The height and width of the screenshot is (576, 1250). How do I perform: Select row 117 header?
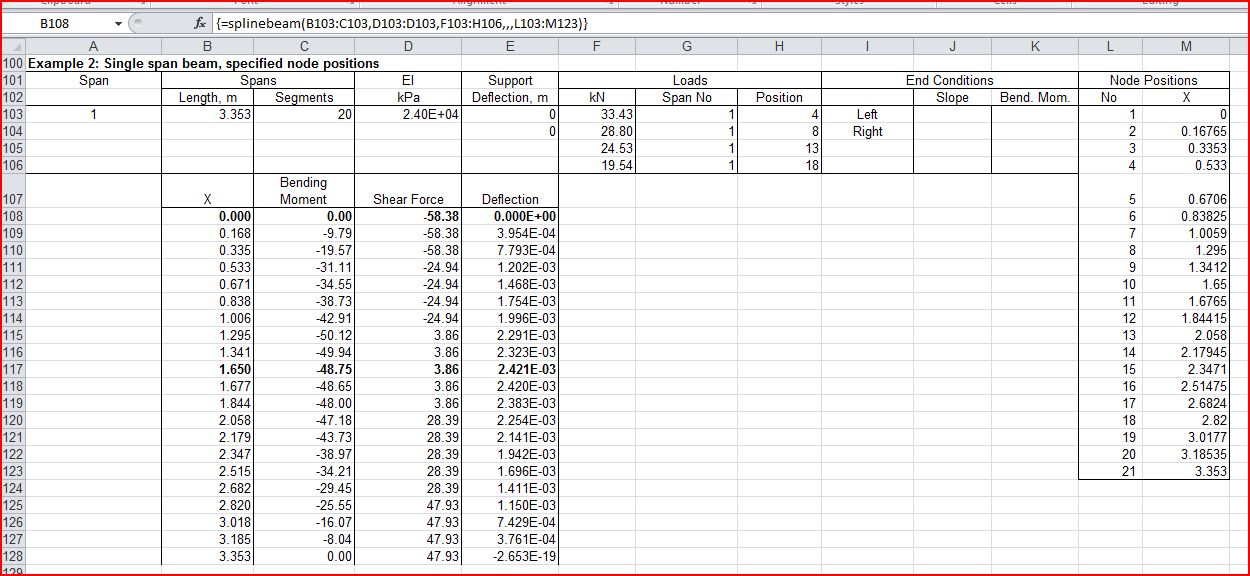point(13,369)
